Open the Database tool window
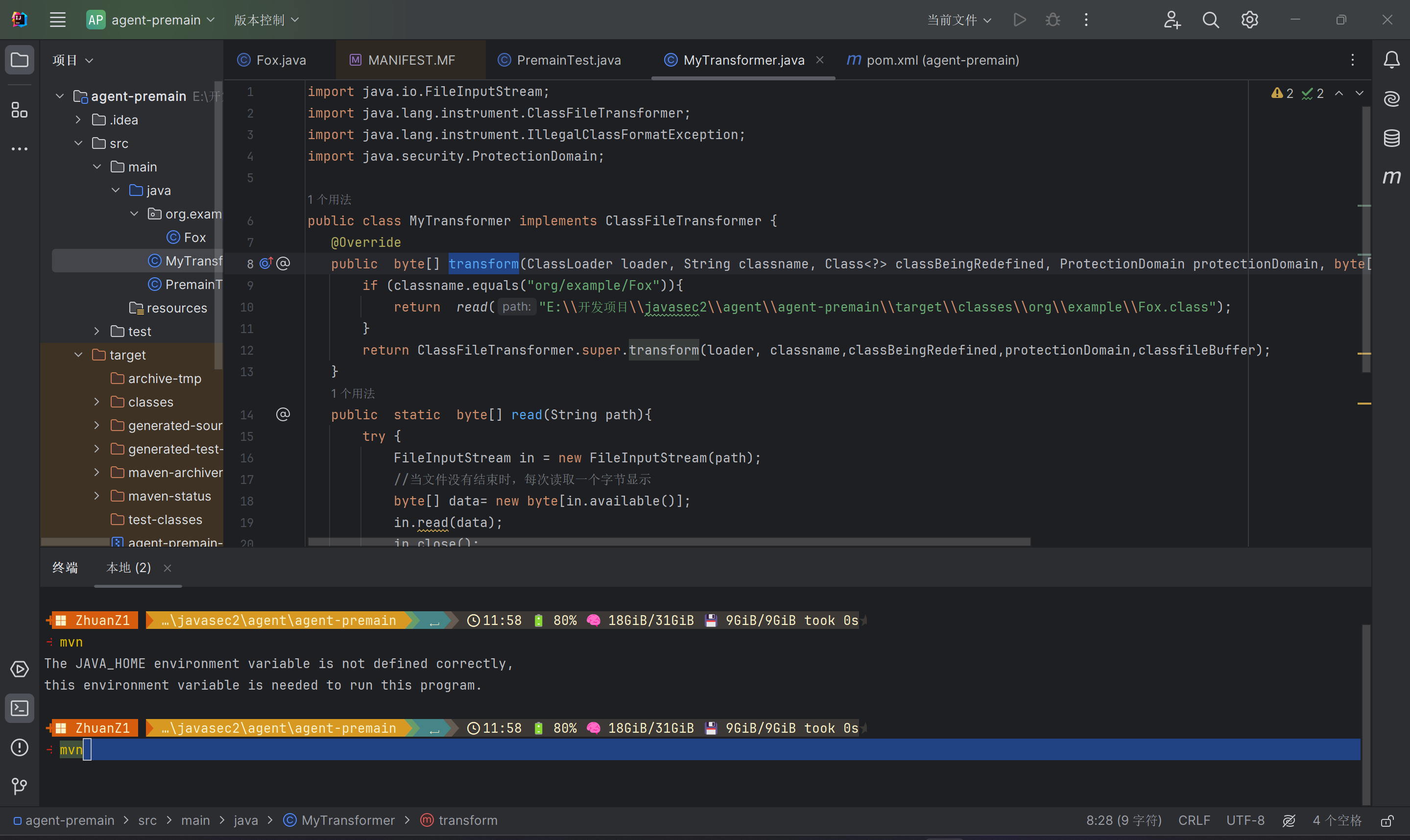The image size is (1410, 840). coord(1391,138)
